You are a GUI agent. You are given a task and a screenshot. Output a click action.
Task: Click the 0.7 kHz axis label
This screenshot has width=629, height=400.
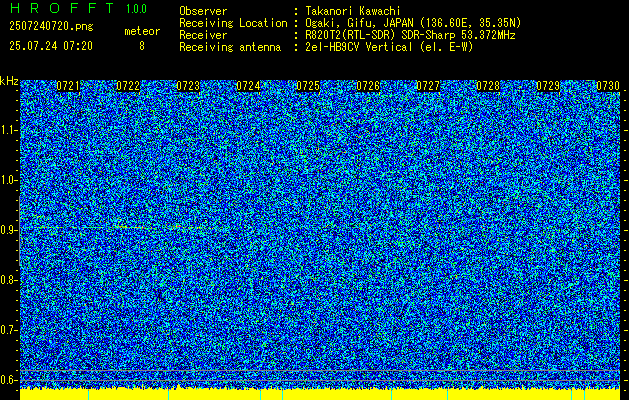[x=9, y=330]
